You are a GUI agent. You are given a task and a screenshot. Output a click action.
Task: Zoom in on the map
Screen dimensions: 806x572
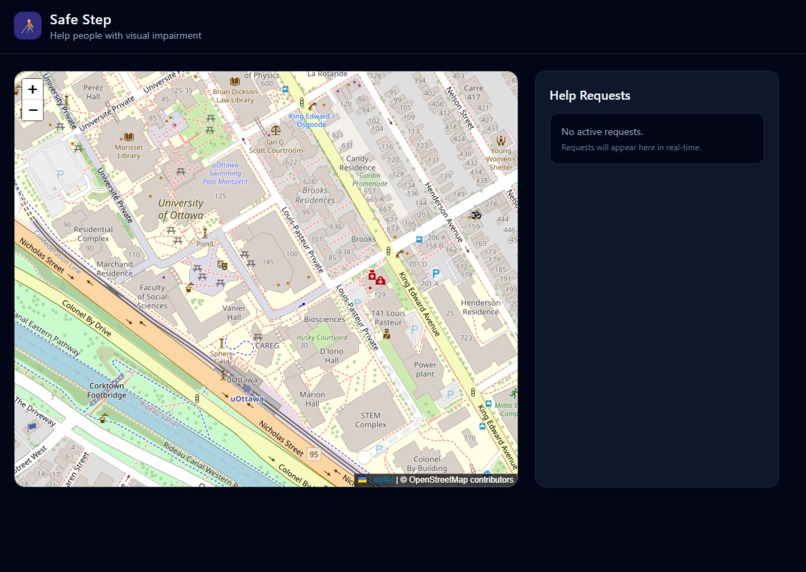coord(32,89)
